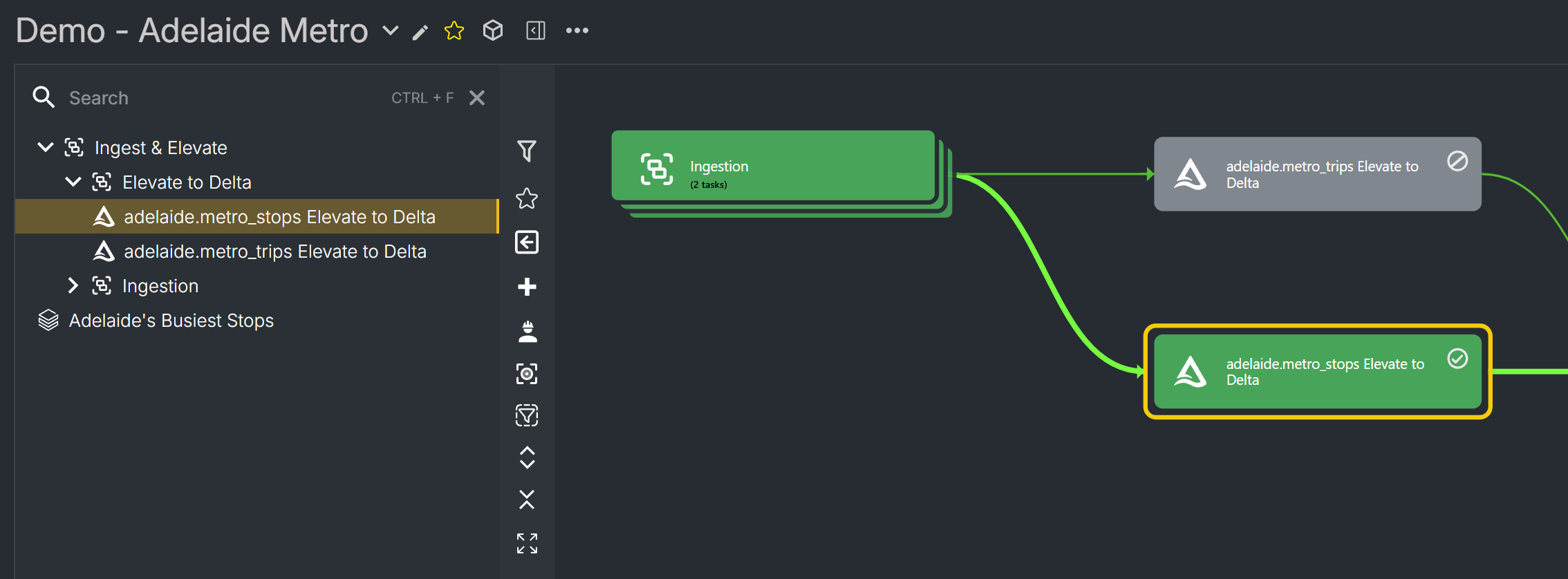Toggle the disabled status icon on trips node
The width and height of the screenshot is (1568, 579).
(x=1457, y=162)
